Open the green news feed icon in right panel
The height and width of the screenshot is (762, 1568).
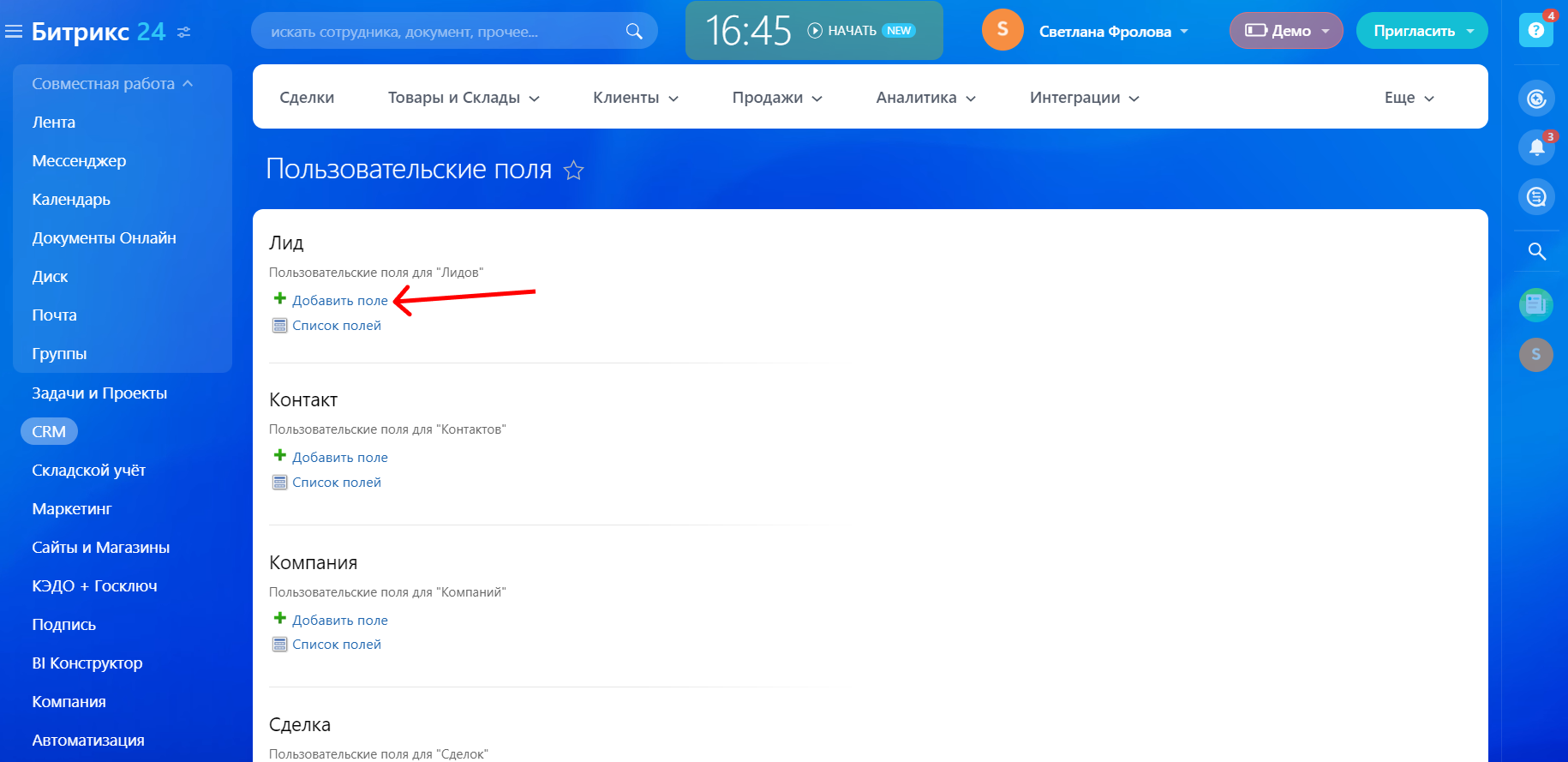pyautogui.click(x=1536, y=304)
